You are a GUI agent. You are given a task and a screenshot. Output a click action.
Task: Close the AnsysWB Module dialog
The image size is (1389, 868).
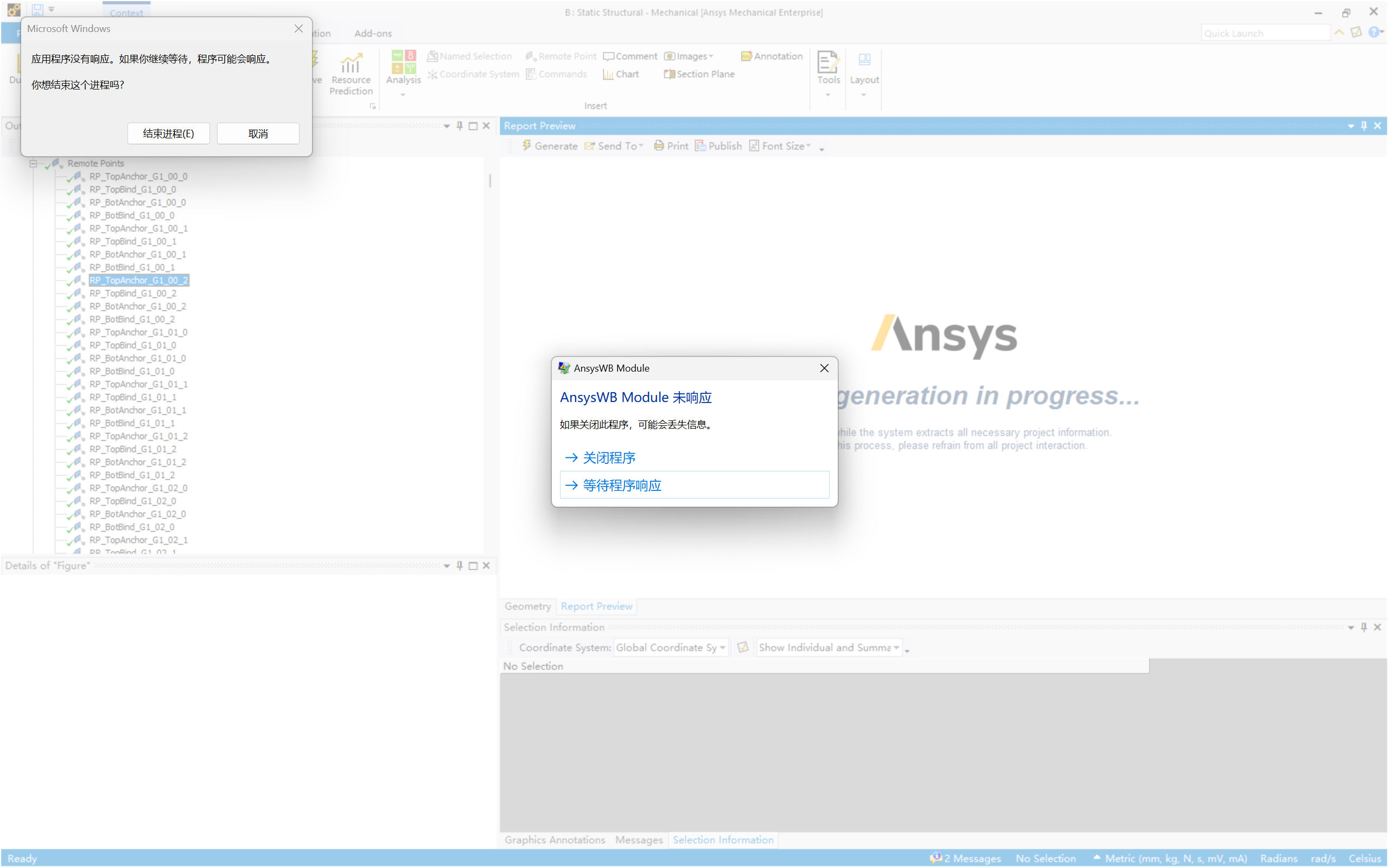pos(824,368)
